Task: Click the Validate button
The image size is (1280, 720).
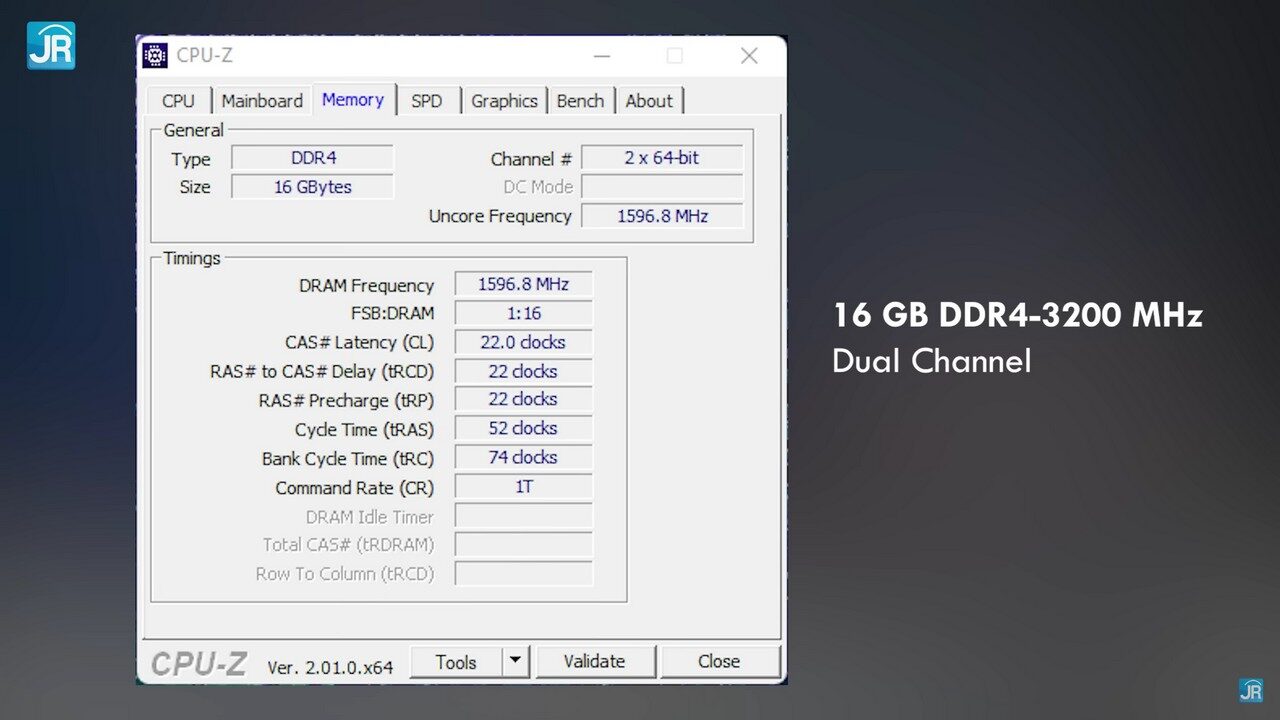Action: 595,661
